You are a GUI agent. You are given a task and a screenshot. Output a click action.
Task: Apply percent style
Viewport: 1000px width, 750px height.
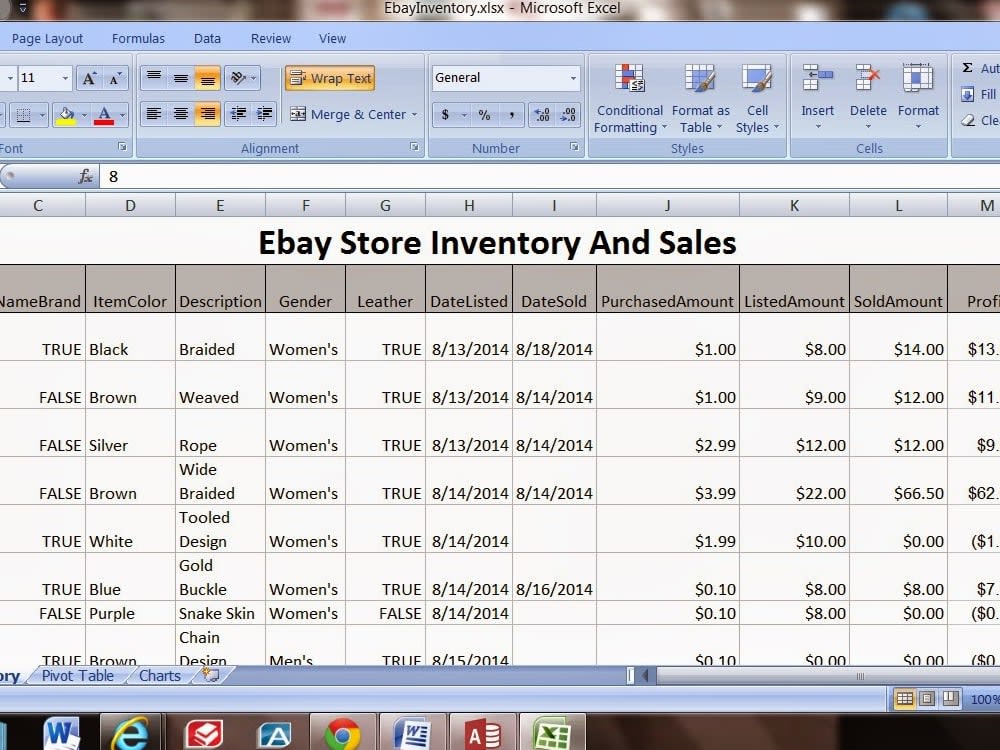tap(485, 115)
